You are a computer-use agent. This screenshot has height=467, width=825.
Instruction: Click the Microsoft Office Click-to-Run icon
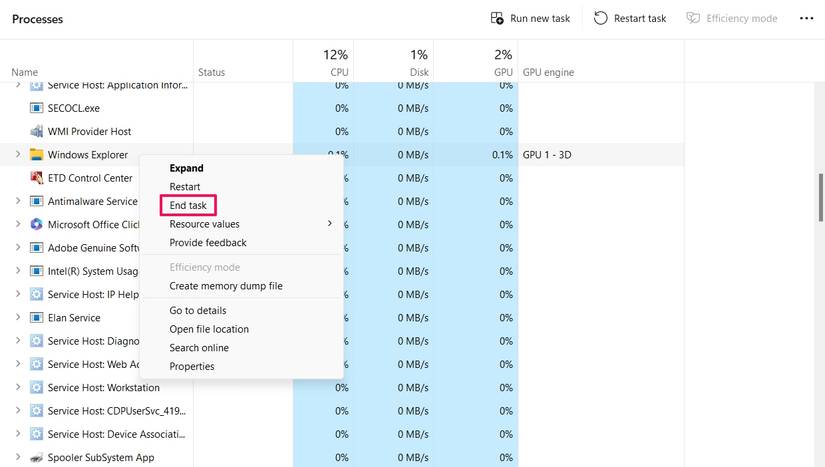[37, 225]
